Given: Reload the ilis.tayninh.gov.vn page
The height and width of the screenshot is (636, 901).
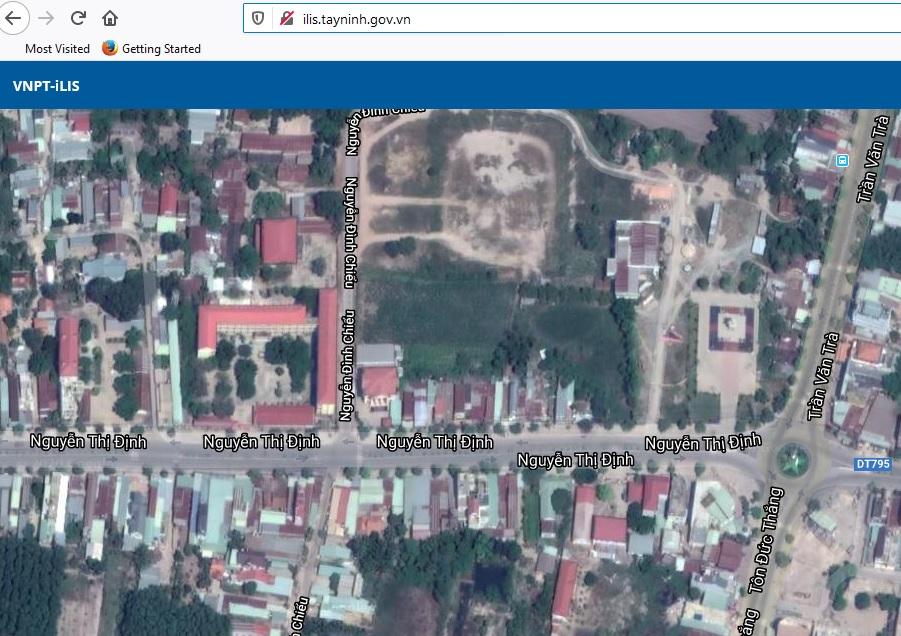Looking at the screenshot, I should tap(77, 18).
